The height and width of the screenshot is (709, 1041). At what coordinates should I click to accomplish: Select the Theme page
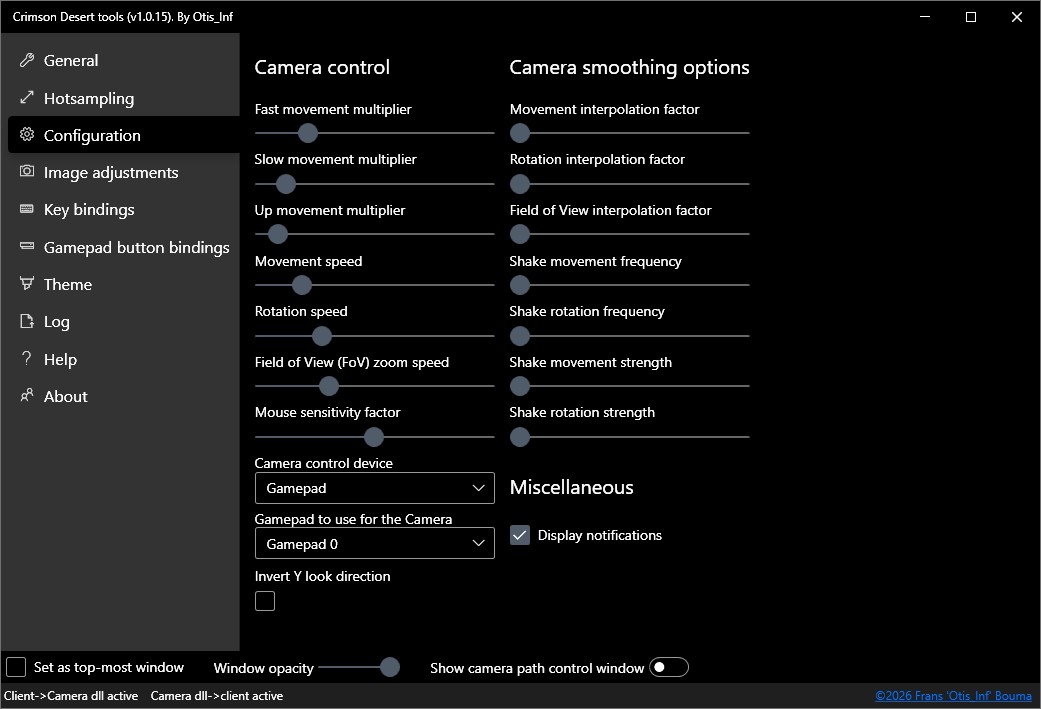point(123,284)
